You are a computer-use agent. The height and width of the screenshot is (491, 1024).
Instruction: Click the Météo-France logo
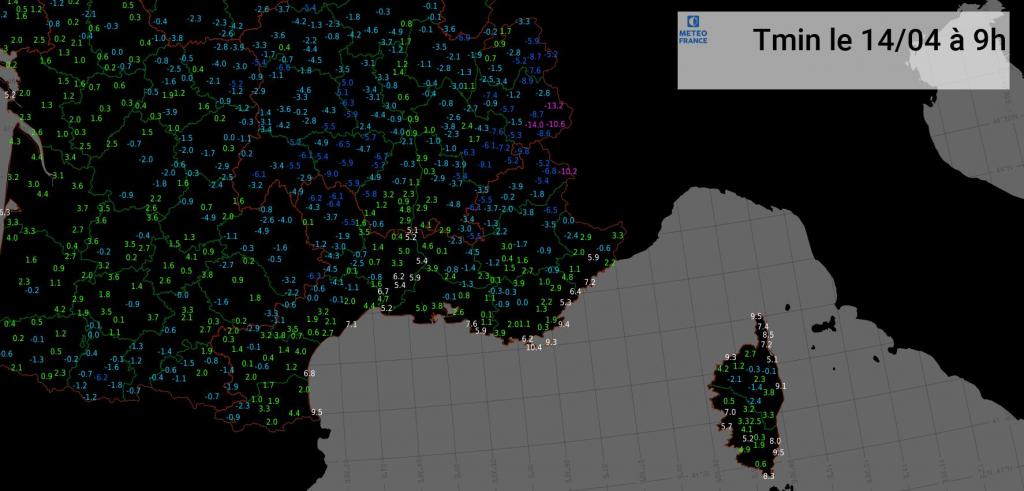[693, 31]
